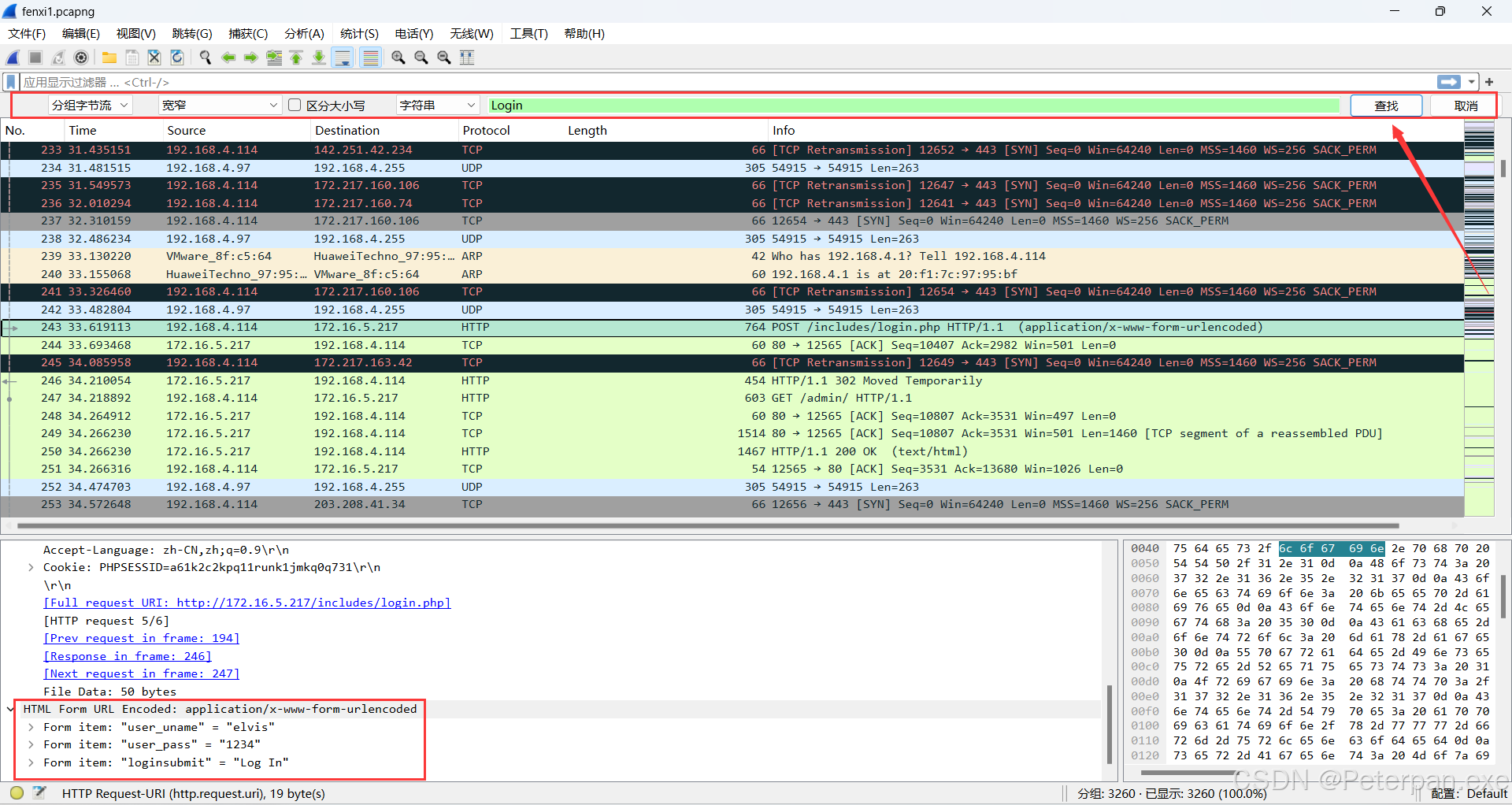Open the 文件(F) menu

pos(27,33)
